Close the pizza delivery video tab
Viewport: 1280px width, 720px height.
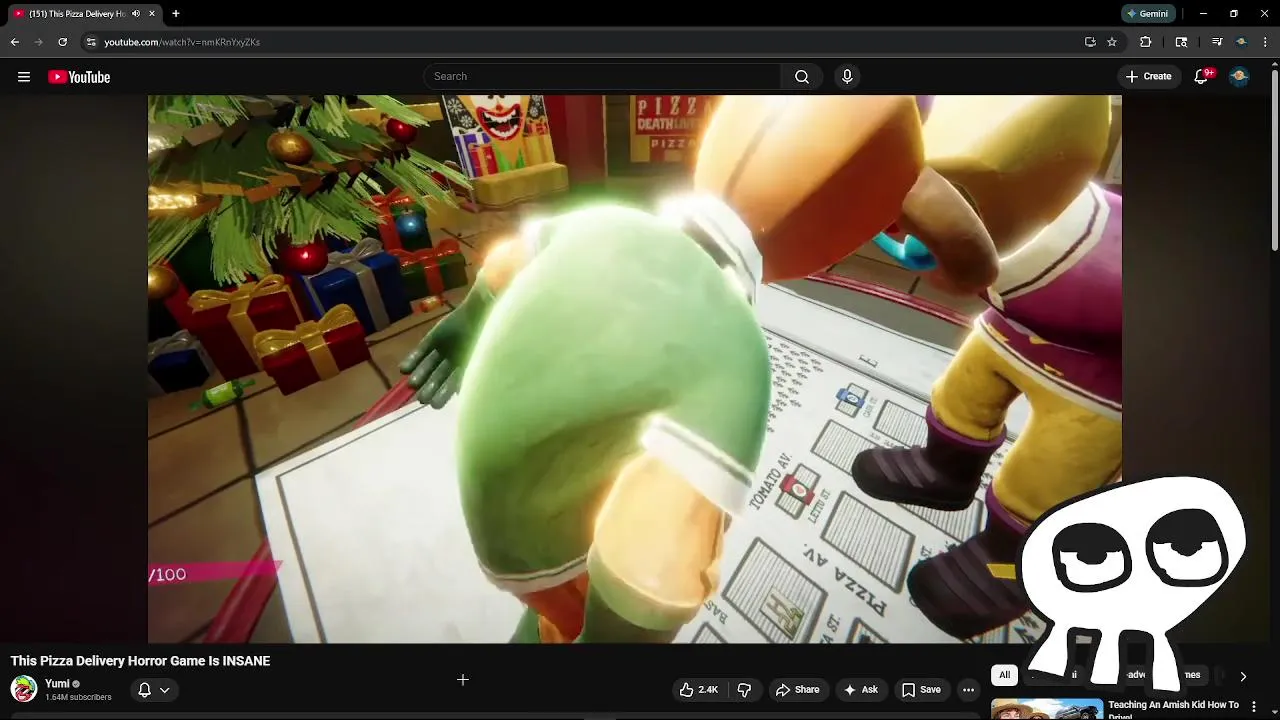click(x=152, y=14)
